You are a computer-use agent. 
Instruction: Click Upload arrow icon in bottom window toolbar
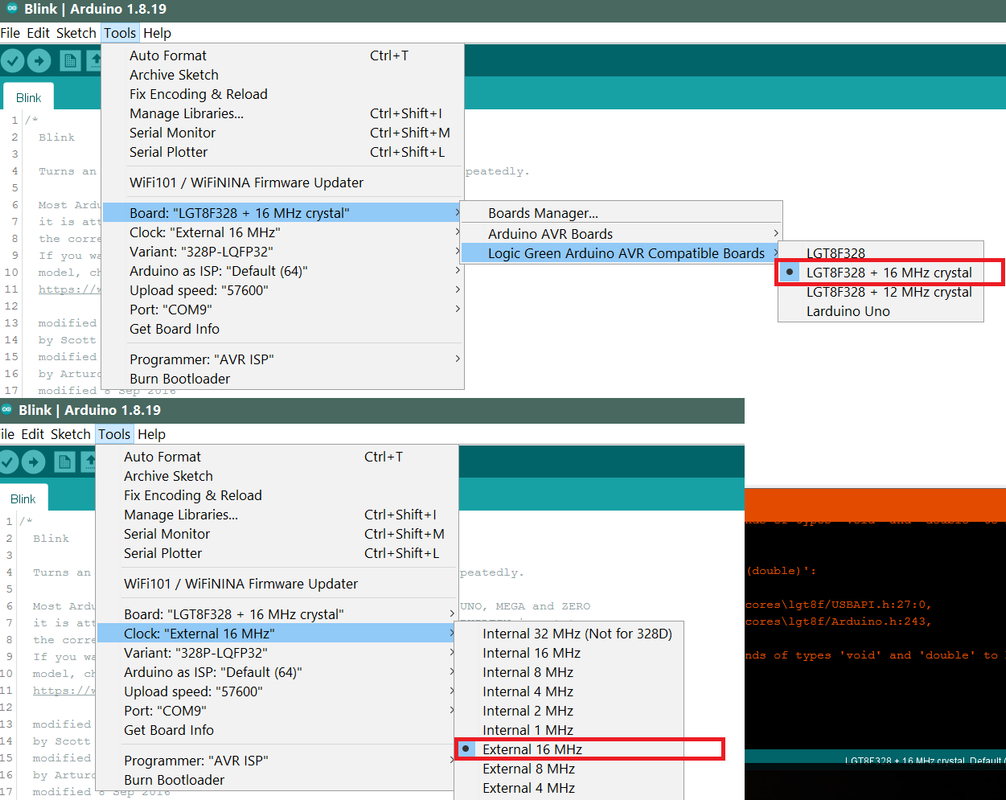[33, 462]
